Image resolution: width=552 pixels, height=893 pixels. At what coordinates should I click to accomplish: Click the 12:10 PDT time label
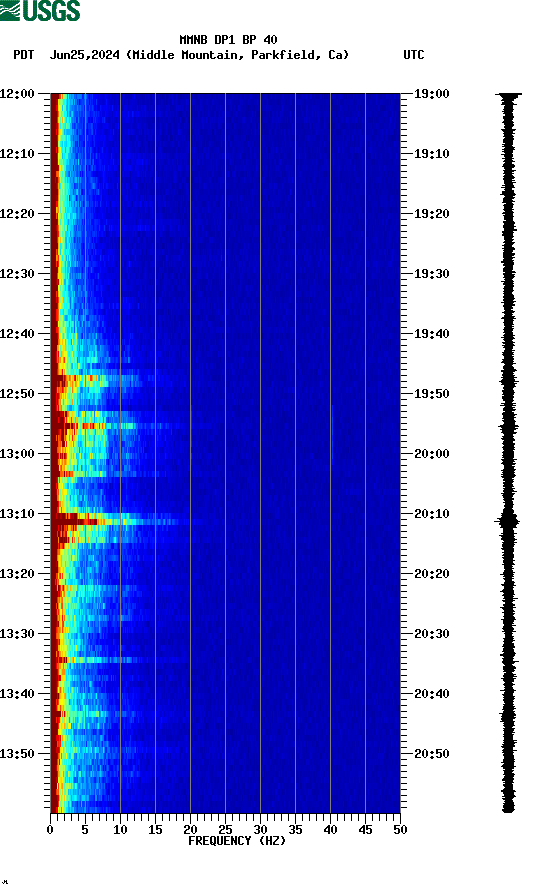tap(17, 154)
